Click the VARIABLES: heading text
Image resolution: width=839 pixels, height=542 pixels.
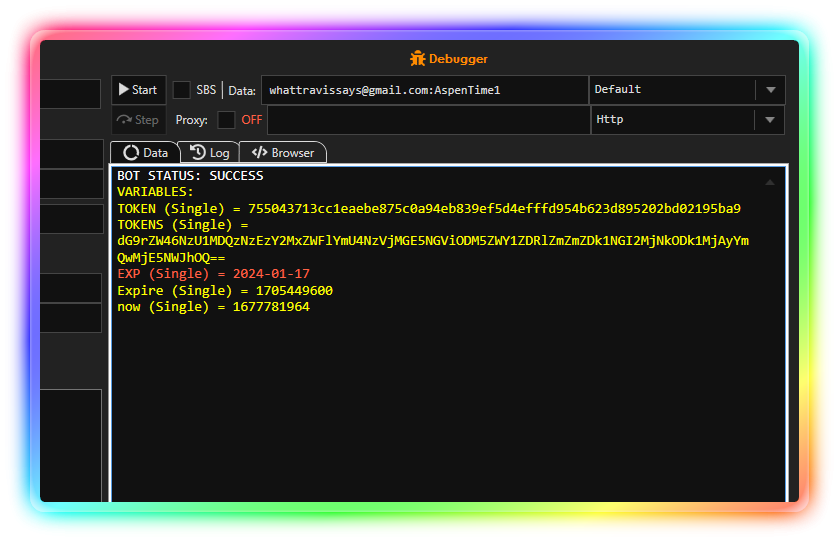coord(155,192)
